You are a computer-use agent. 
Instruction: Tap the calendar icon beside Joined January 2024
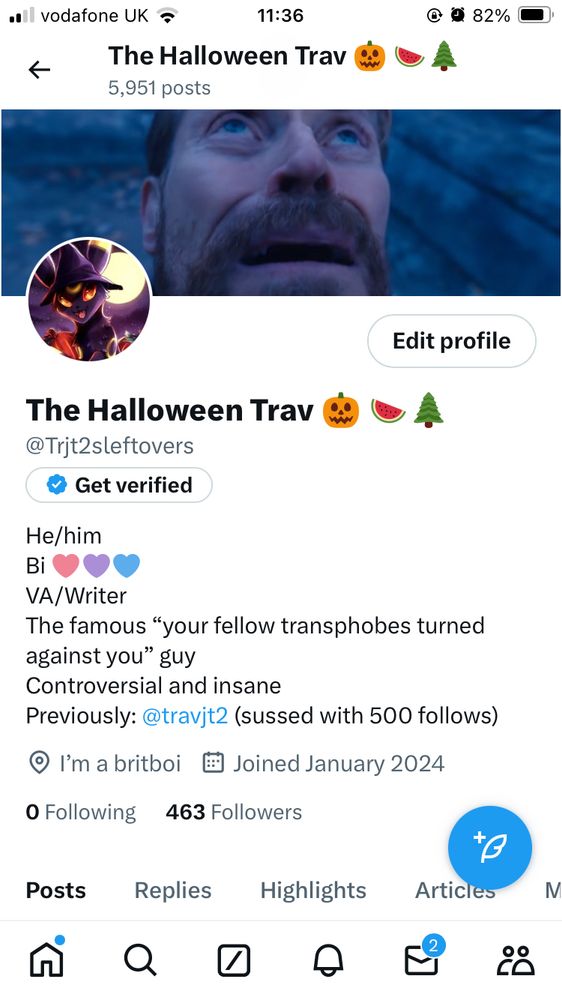click(x=212, y=763)
